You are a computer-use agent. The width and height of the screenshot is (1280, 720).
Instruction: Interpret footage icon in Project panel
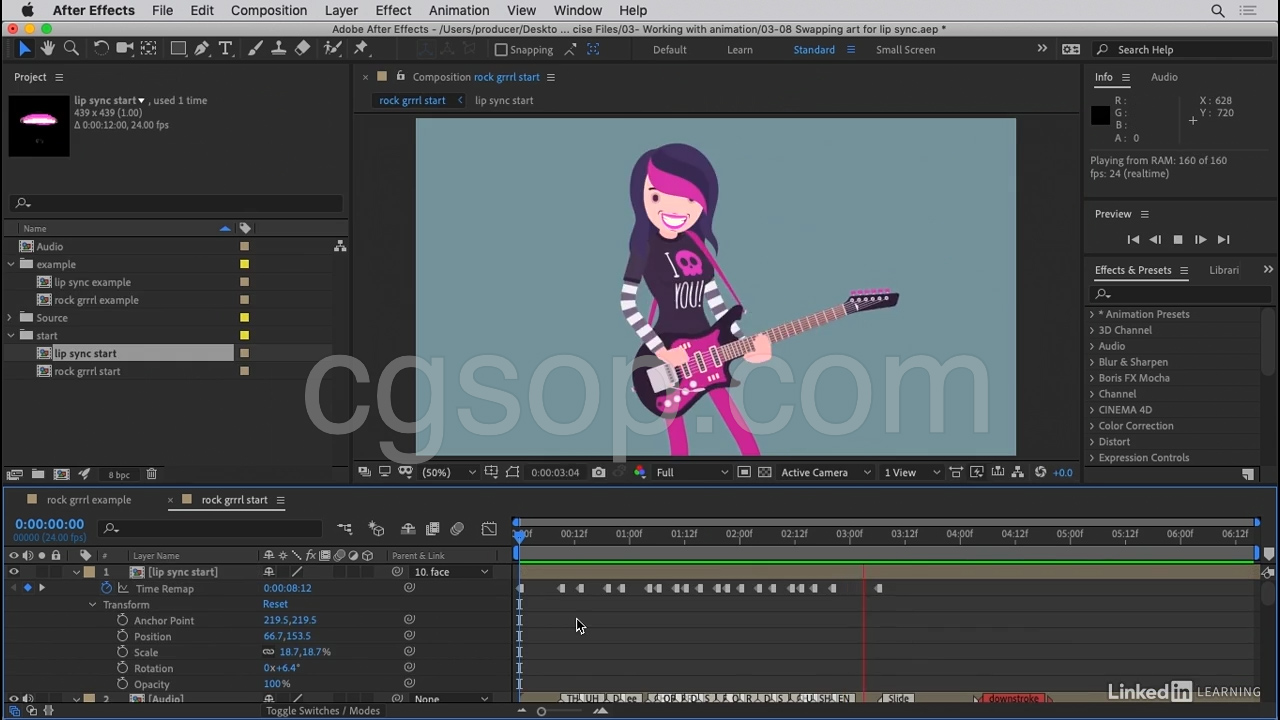click(x=15, y=475)
